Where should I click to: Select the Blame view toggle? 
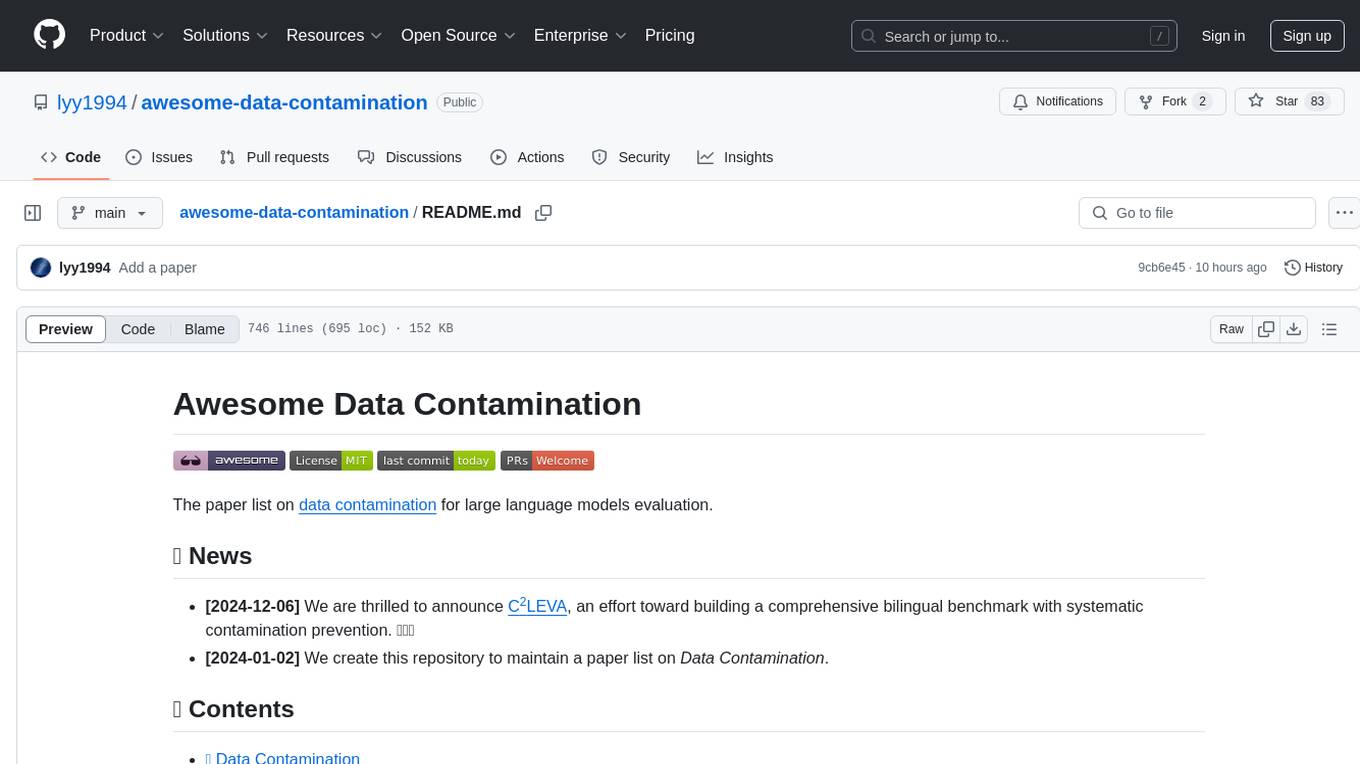(x=204, y=329)
